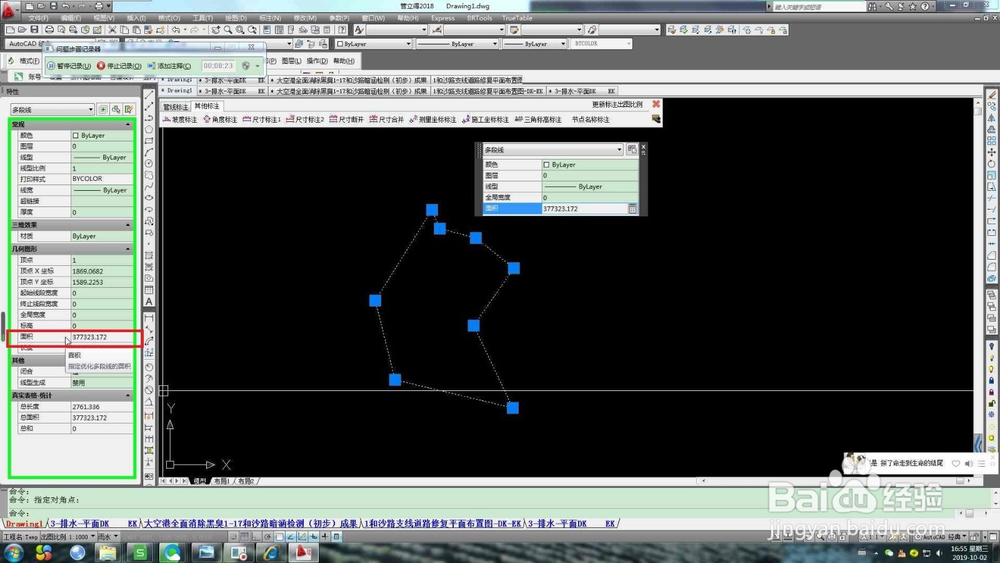Click the Zoom realtime magnifier icon
The image size is (1000, 563).
click(x=228, y=29)
